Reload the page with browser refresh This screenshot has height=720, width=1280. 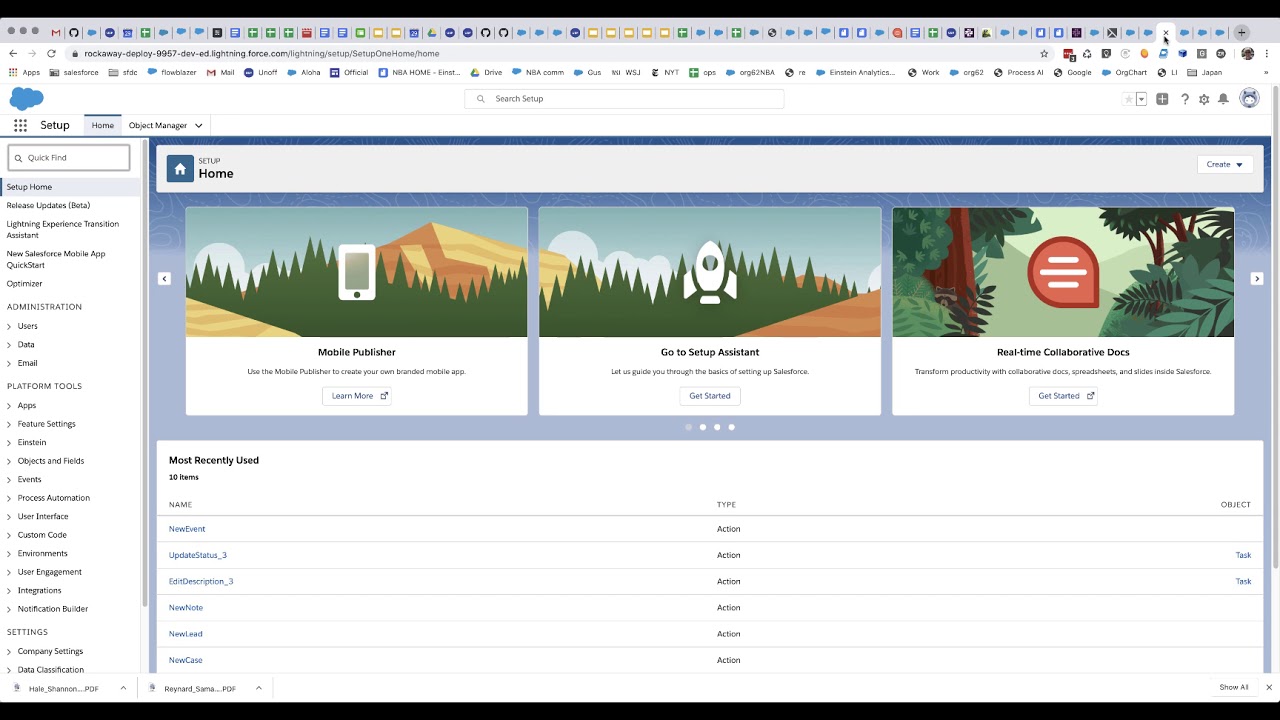(52, 53)
